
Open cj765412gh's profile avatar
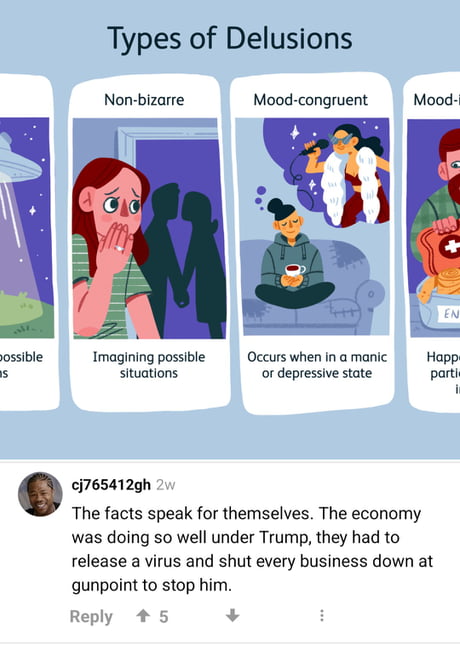(x=40, y=494)
